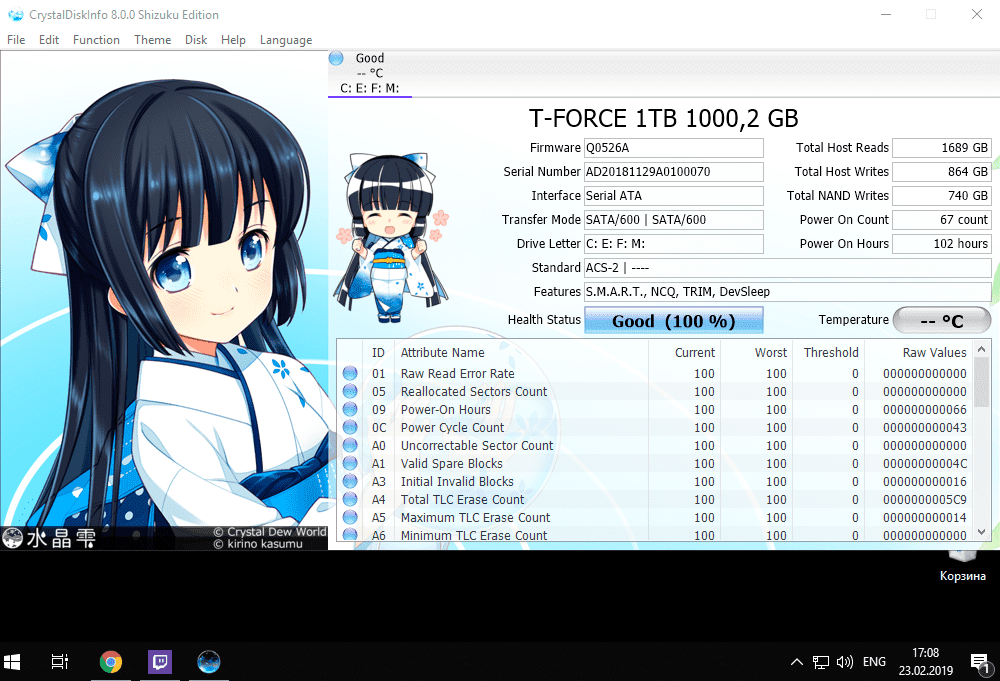Click status orb of Power-On Hours row
Screen dimensions: 1000x681
(x=350, y=409)
